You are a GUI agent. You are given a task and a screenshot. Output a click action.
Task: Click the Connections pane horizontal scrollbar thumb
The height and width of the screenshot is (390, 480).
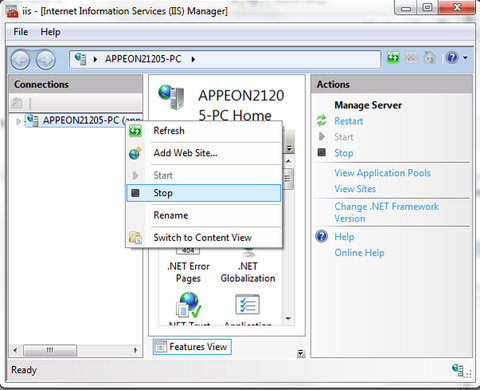point(50,350)
